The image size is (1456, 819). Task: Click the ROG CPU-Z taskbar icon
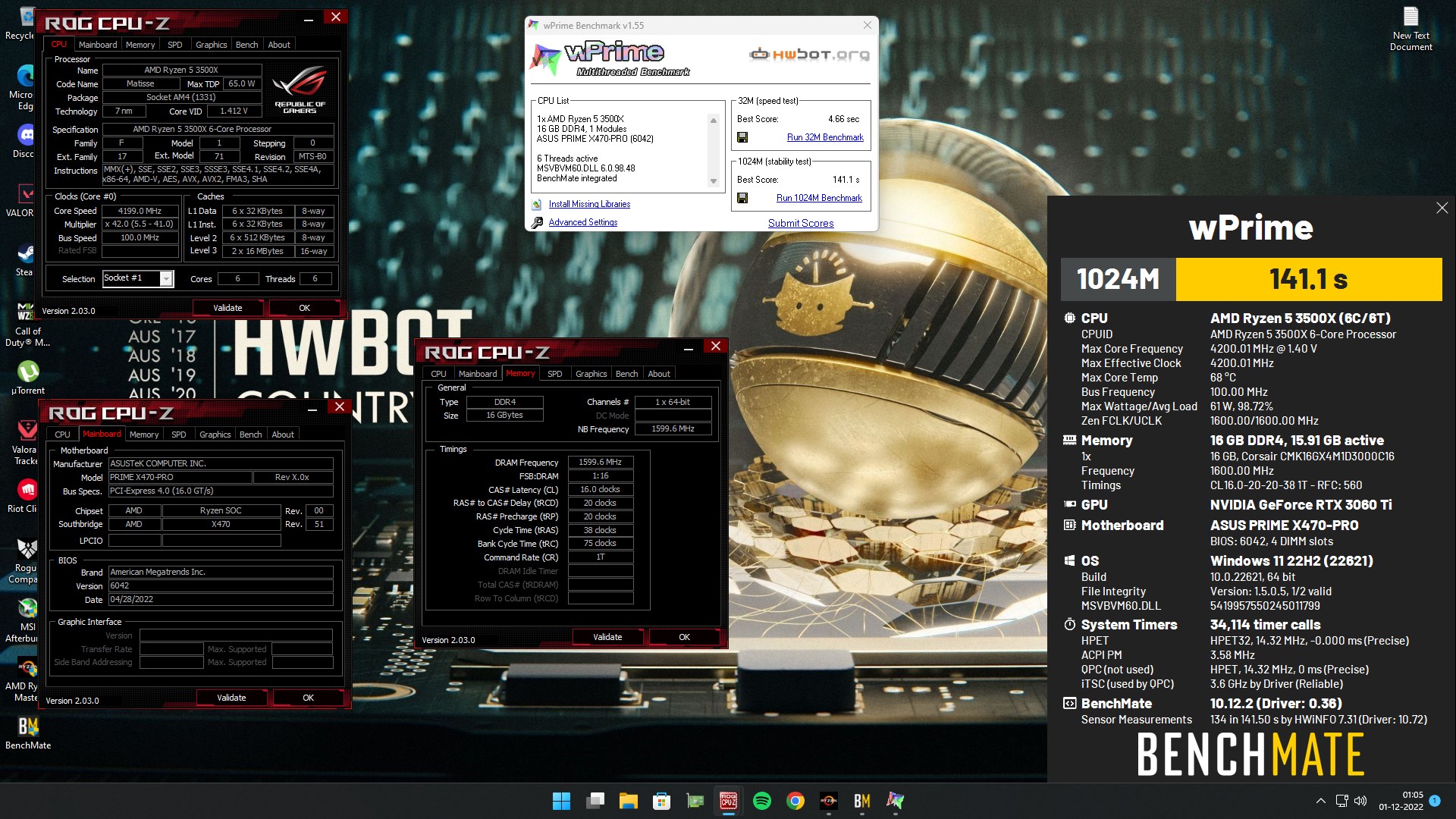[729, 801]
